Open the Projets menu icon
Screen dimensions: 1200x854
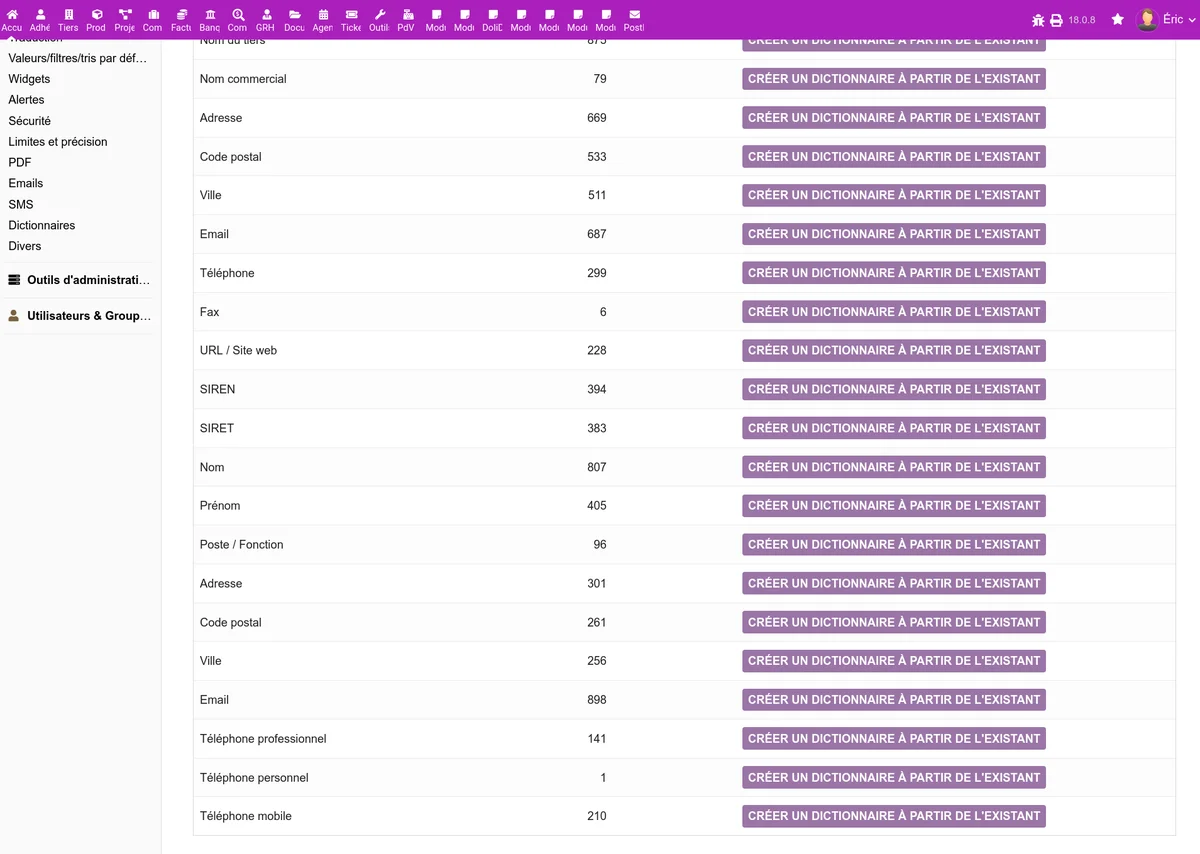coord(125,15)
